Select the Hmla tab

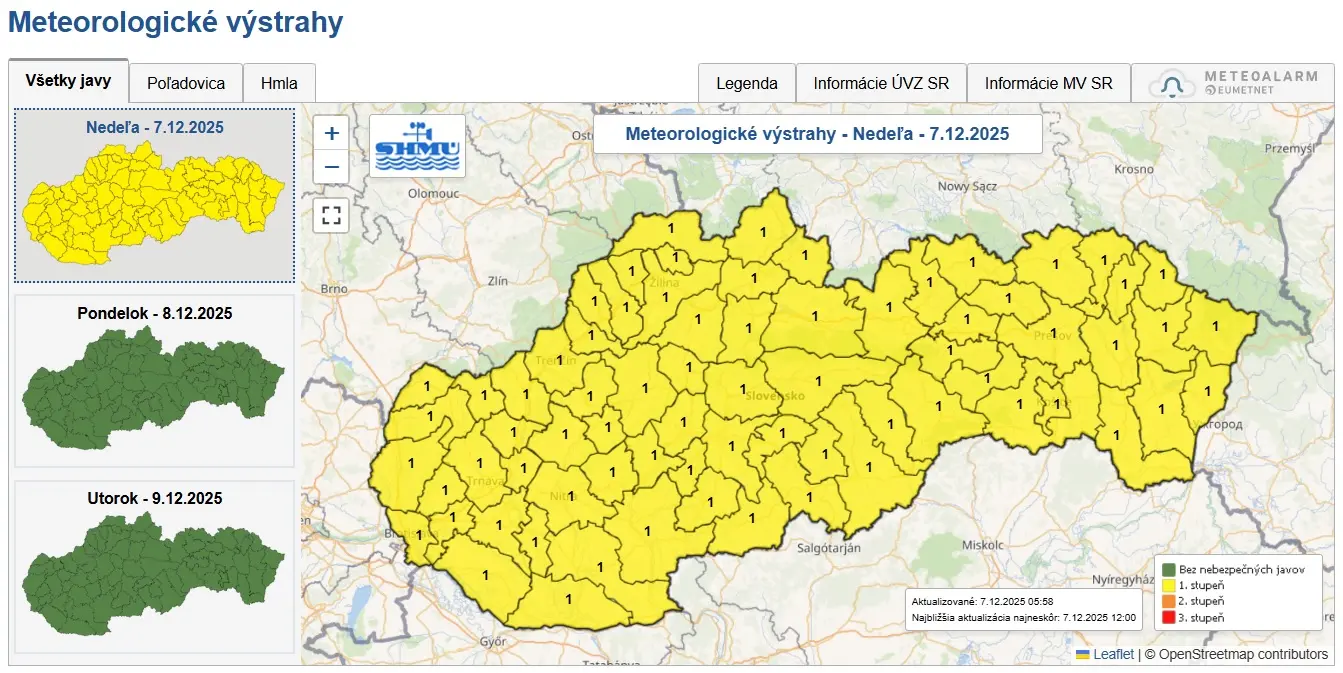pos(279,83)
